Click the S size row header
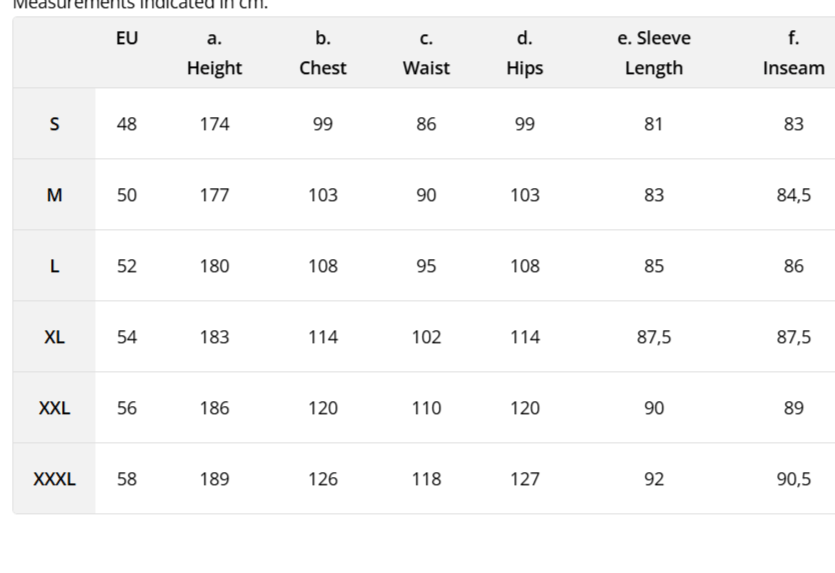This screenshot has height=573, width=835. 54,124
